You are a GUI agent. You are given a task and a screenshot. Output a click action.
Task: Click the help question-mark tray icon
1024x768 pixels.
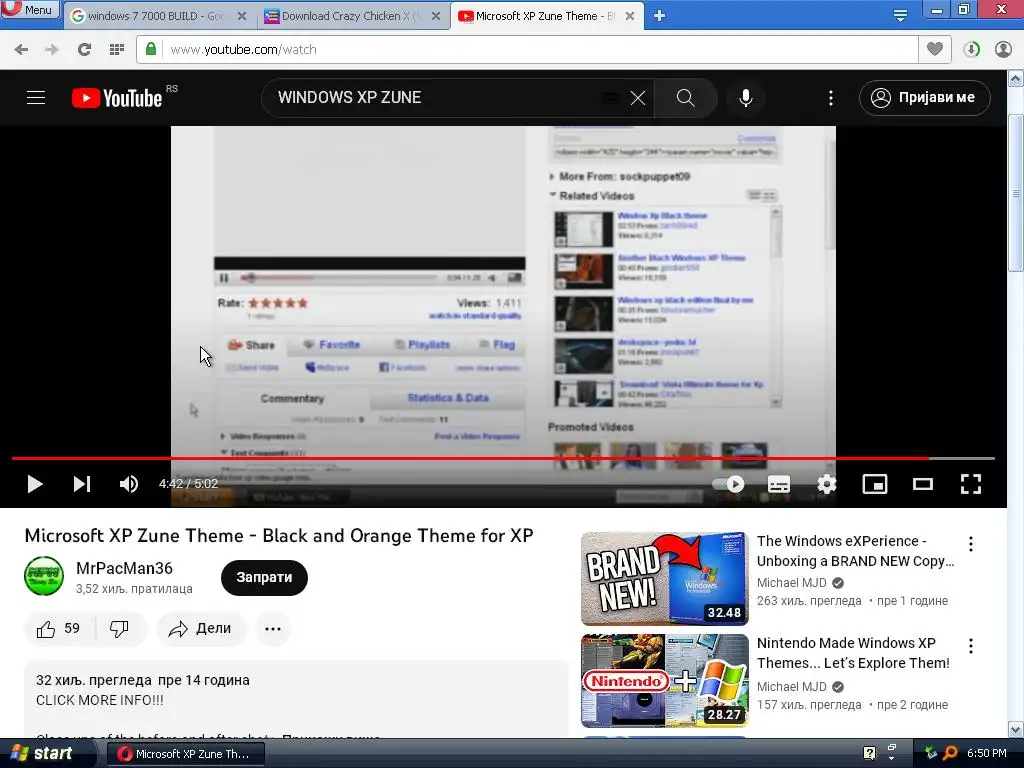[x=869, y=753]
